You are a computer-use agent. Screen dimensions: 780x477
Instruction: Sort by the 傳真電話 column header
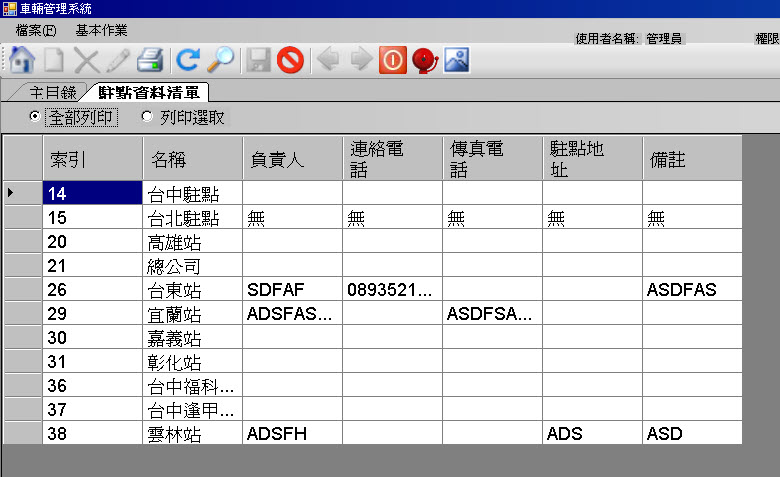tap(492, 159)
